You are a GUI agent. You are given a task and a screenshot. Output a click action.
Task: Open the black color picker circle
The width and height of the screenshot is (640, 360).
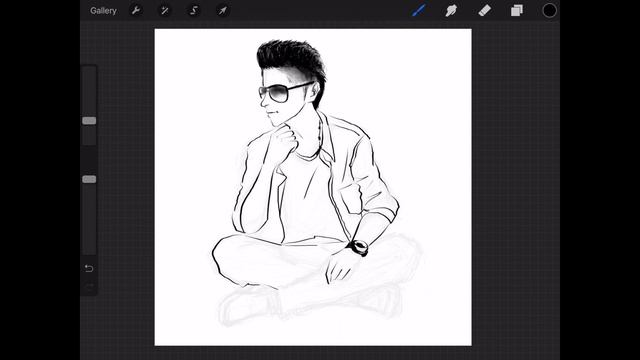549,10
